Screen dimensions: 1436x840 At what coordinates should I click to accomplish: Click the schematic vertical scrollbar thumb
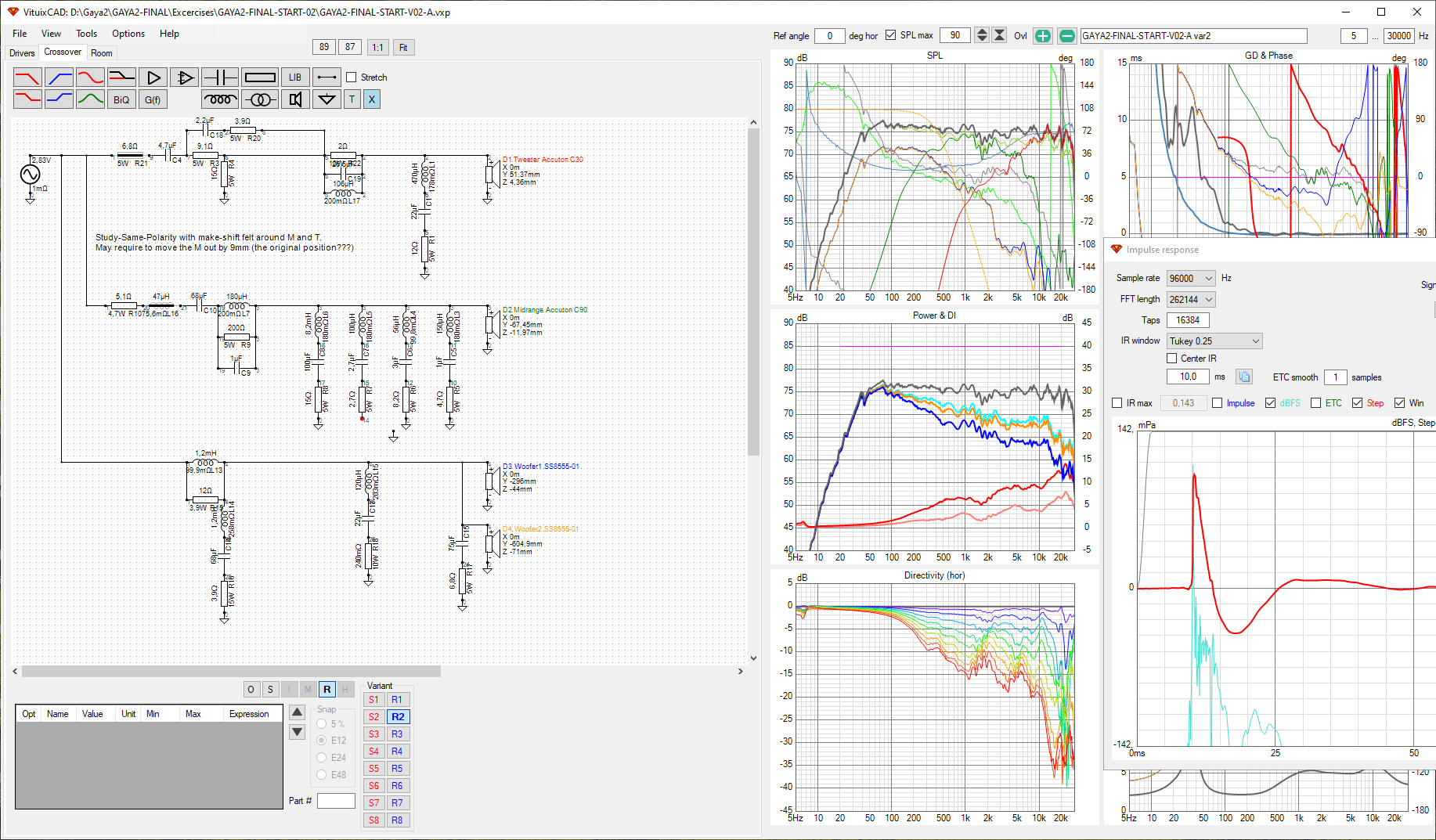(x=753, y=291)
